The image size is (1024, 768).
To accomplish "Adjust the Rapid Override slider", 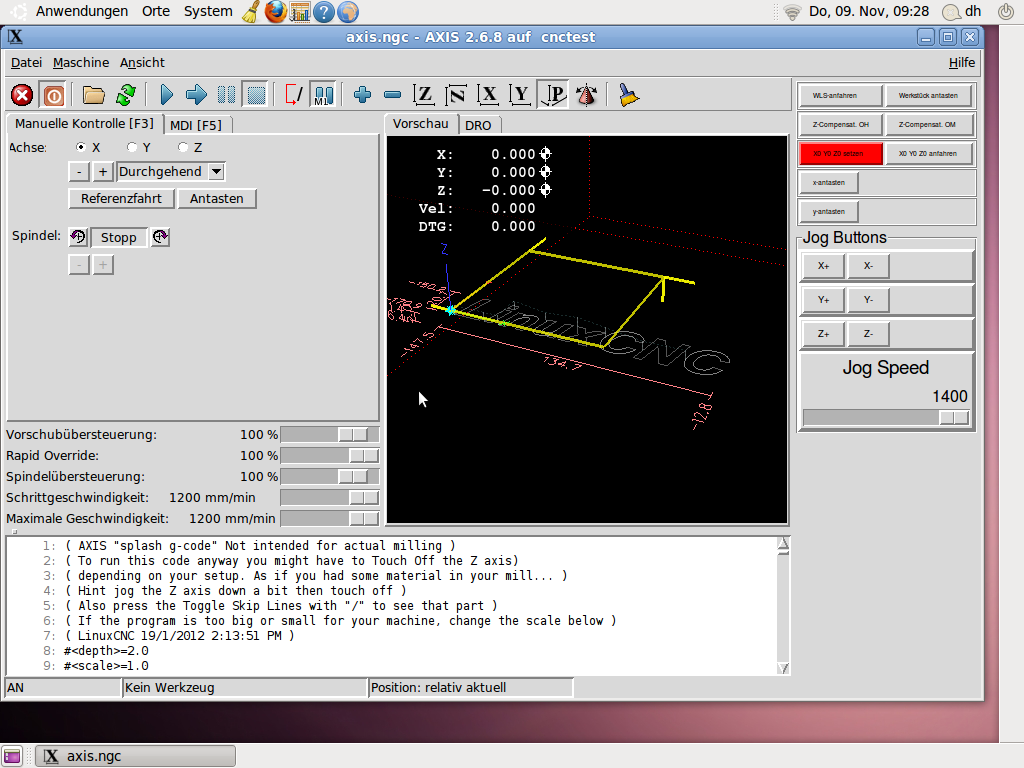I will click(330, 456).
